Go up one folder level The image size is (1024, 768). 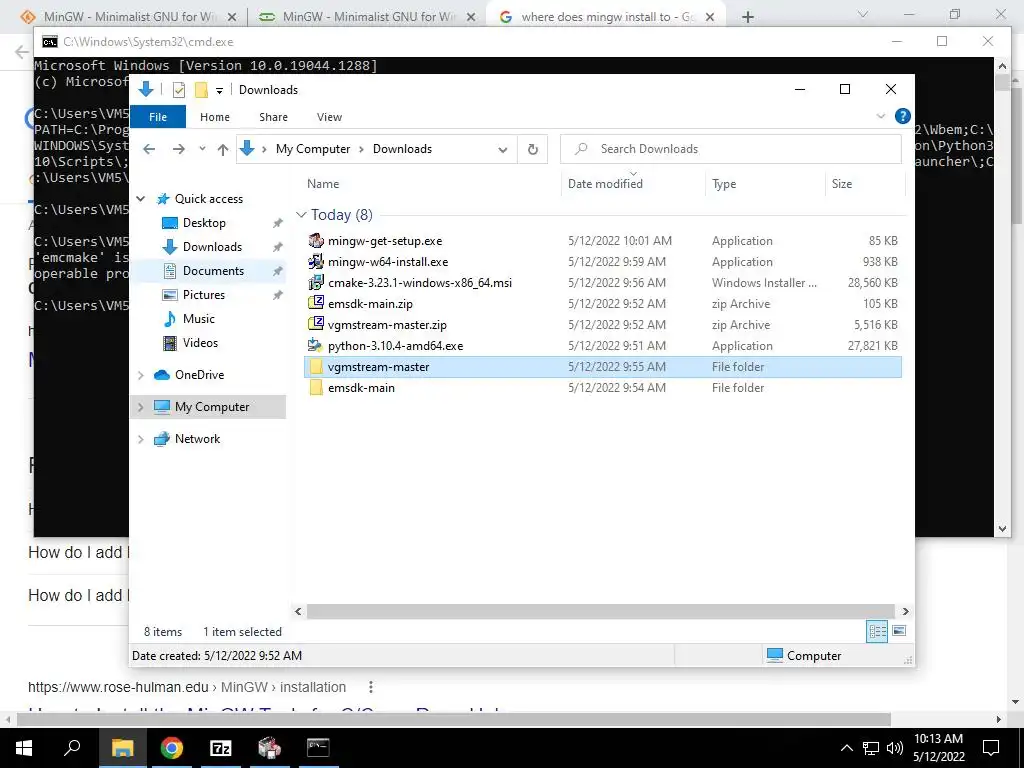pyautogui.click(x=223, y=149)
